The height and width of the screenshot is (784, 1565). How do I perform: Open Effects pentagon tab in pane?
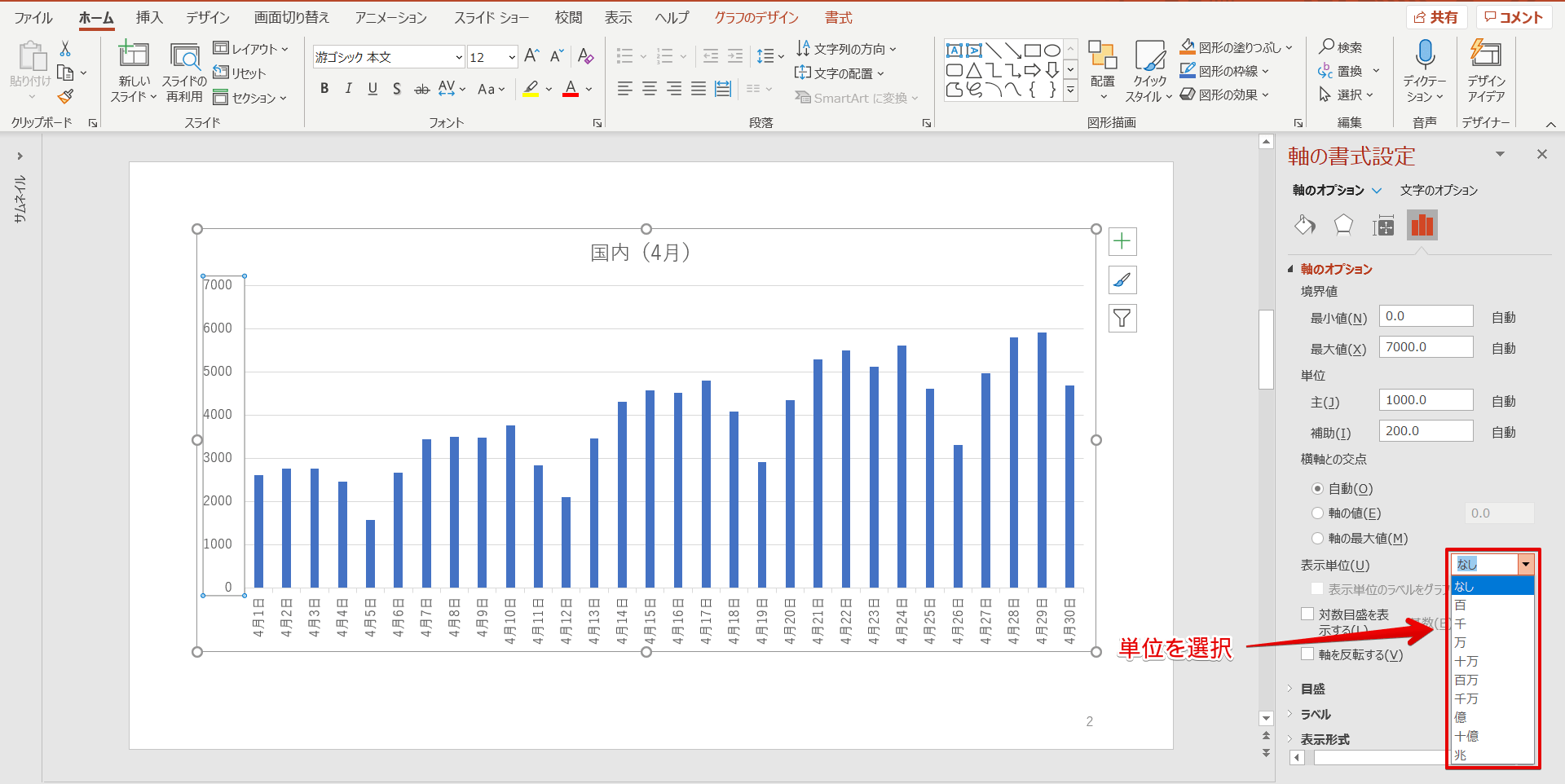pyautogui.click(x=1343, y=225)
